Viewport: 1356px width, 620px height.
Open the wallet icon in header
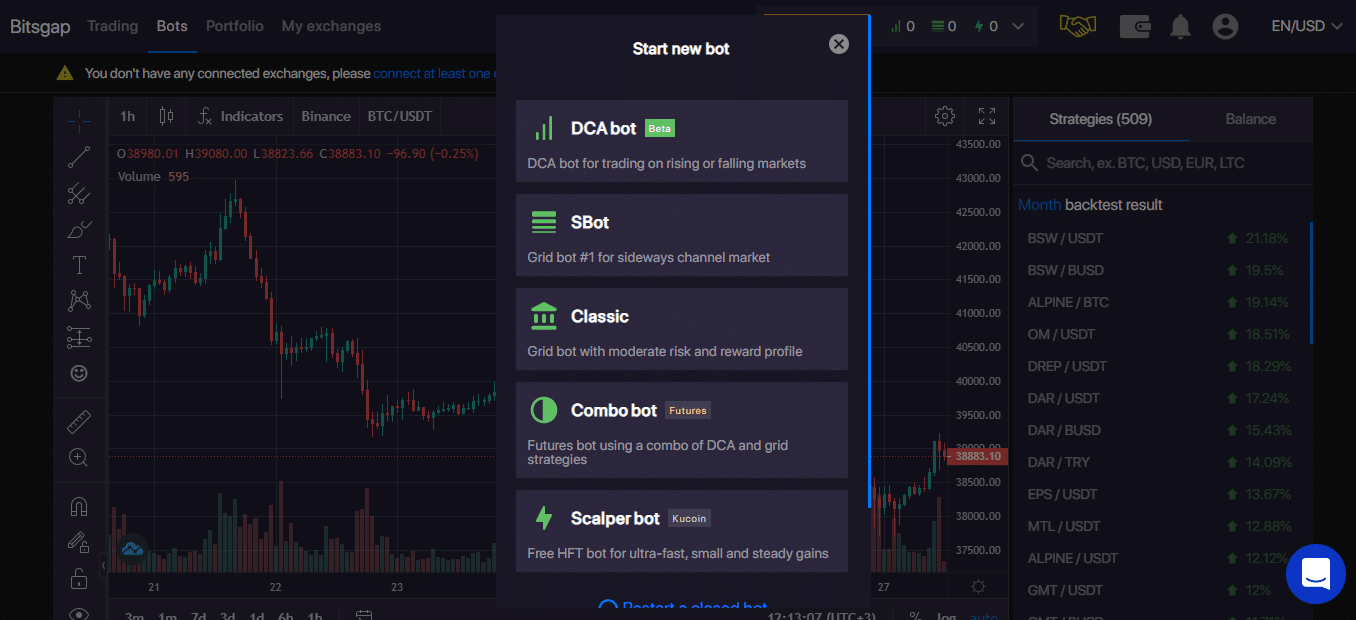point(1134,26)
